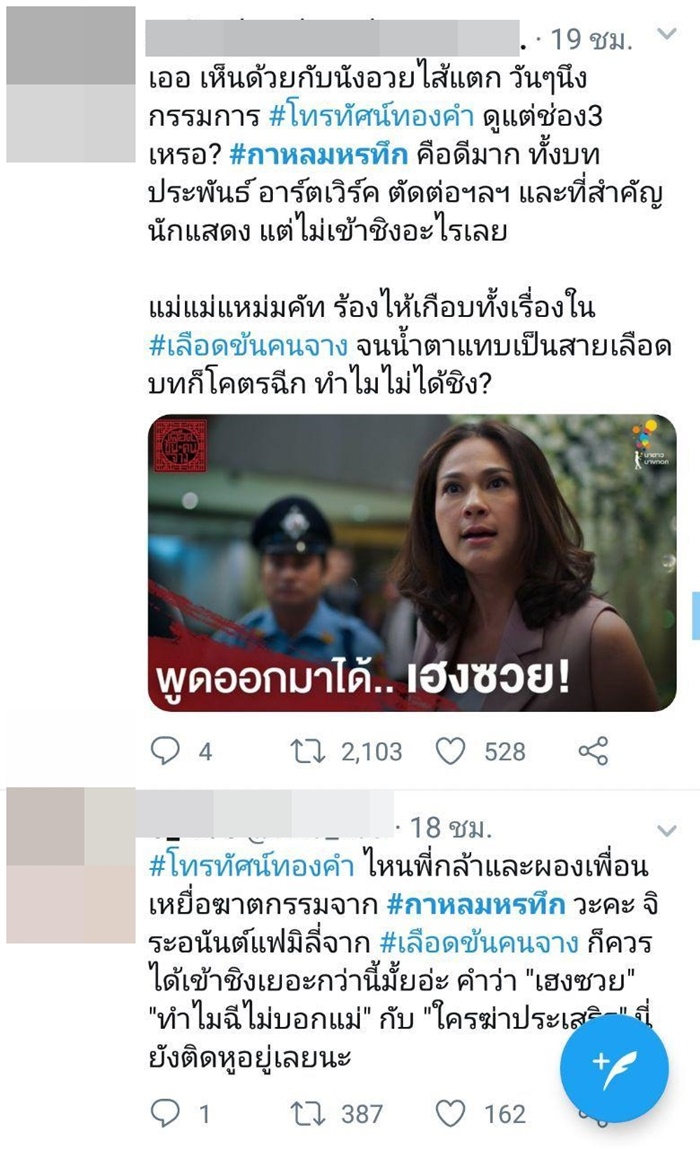Click the blue scrollbar indicator on right edge
Viewport: 700px width, 1149px height.
696,616
